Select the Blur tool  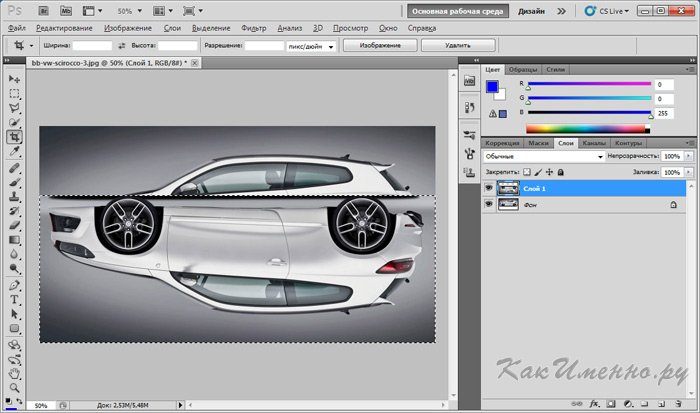14,254
